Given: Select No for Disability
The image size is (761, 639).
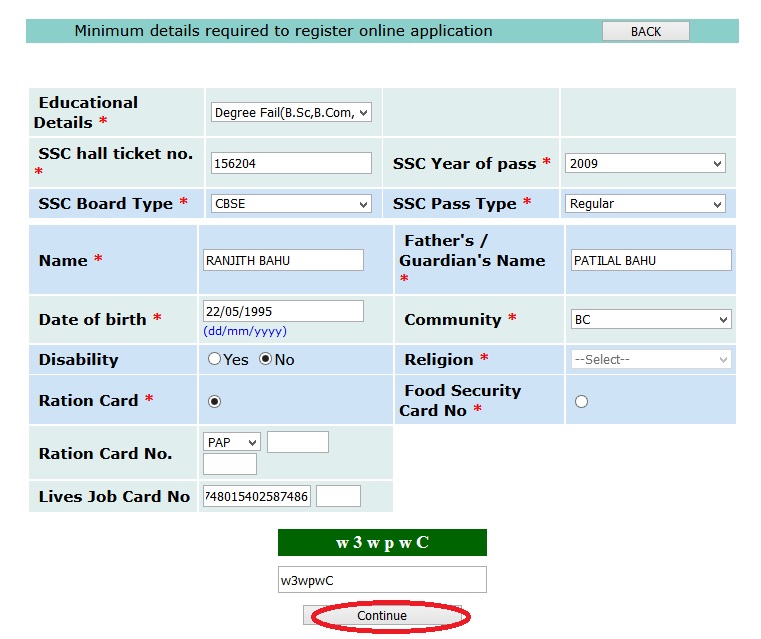Looking at the screenshot, I should (266, 359).
